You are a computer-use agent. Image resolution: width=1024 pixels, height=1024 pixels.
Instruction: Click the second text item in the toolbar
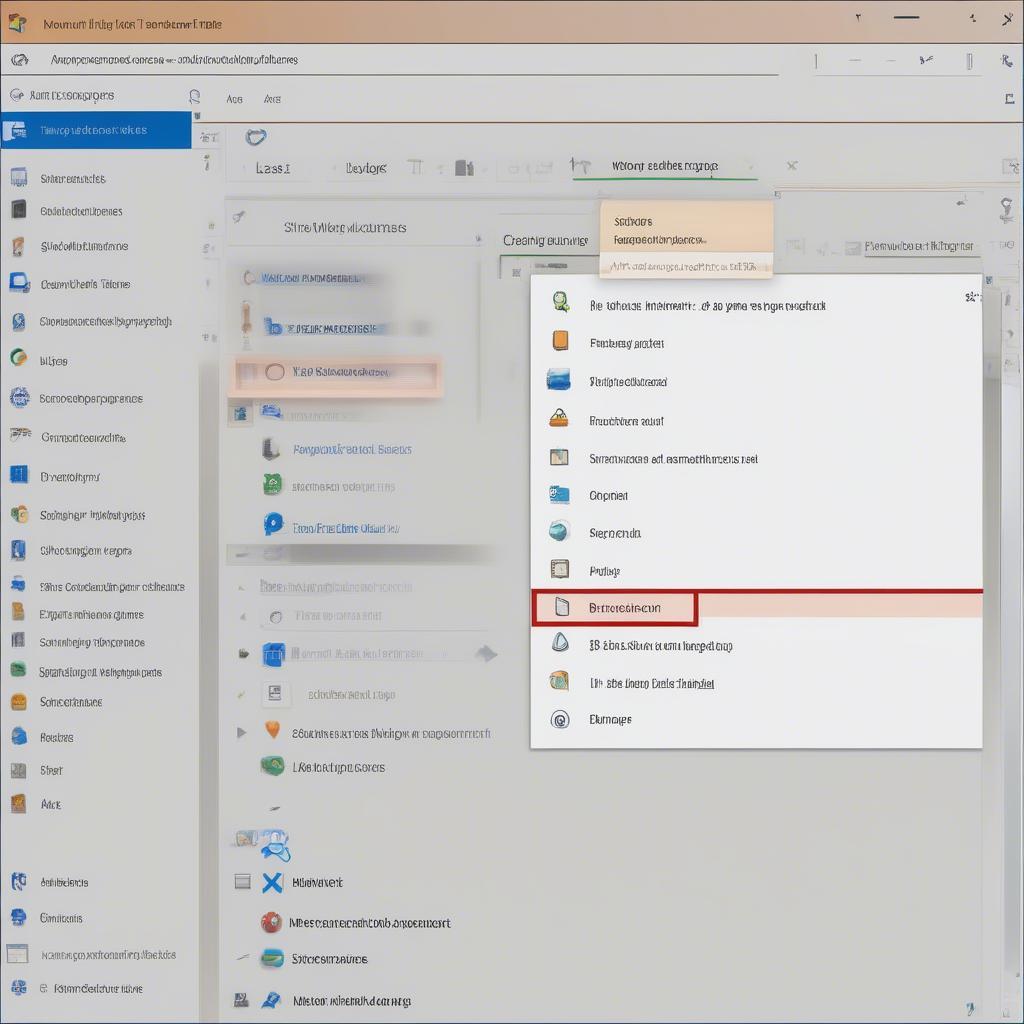366,168
